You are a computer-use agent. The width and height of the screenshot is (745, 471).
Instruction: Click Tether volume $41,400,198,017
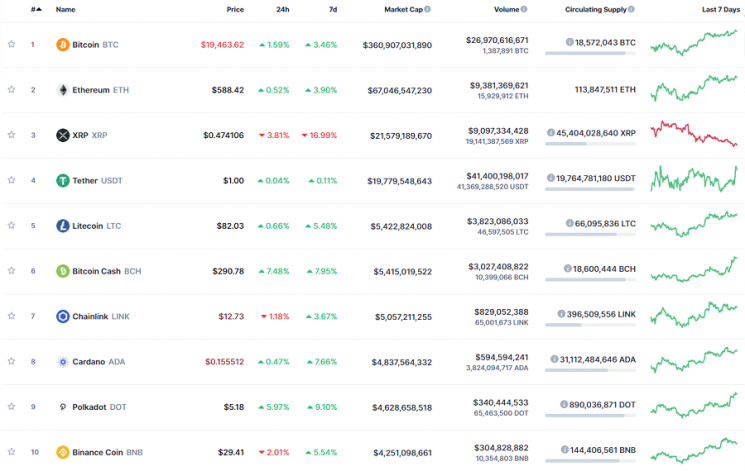[x=497, y=176]
